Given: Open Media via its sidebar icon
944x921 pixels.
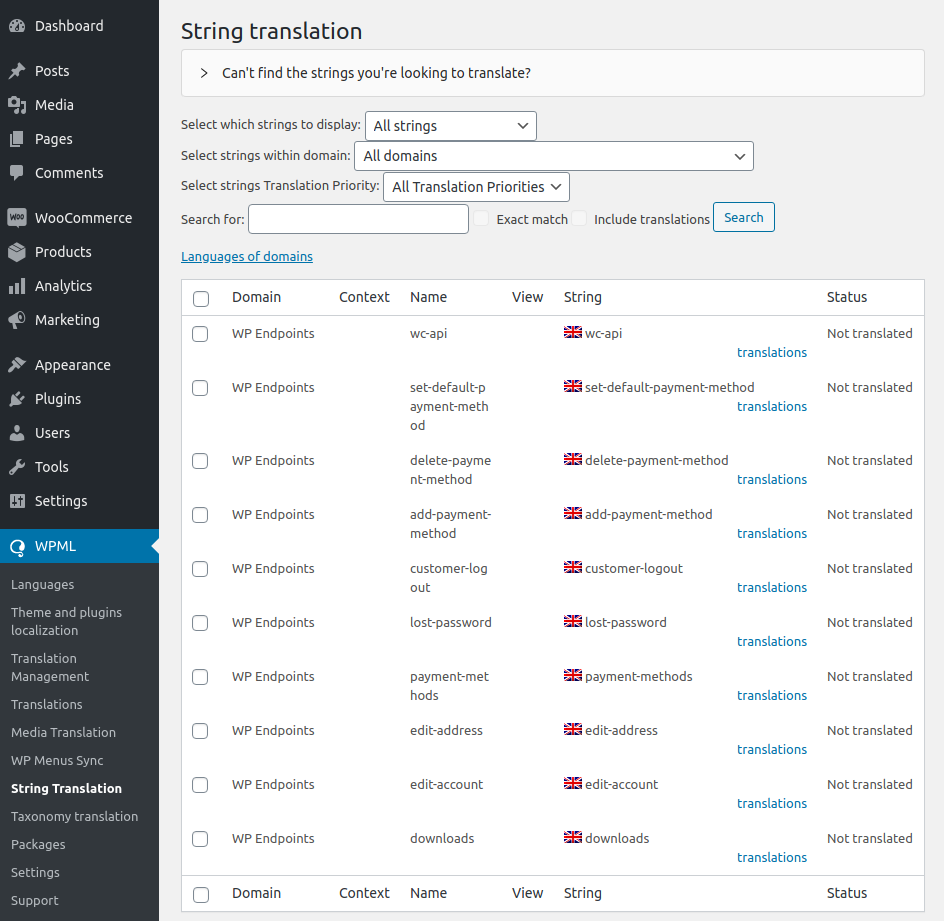Looking at the screenshot, I should (17, 105).
